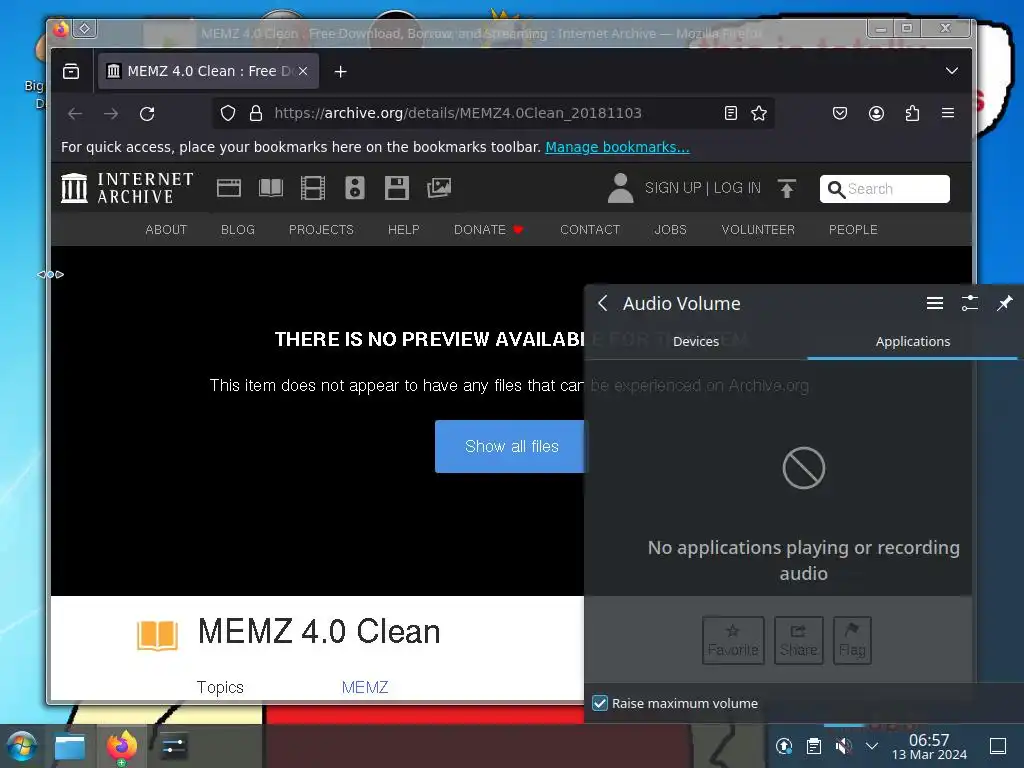Reload the archive.org page

coord(147,114)
